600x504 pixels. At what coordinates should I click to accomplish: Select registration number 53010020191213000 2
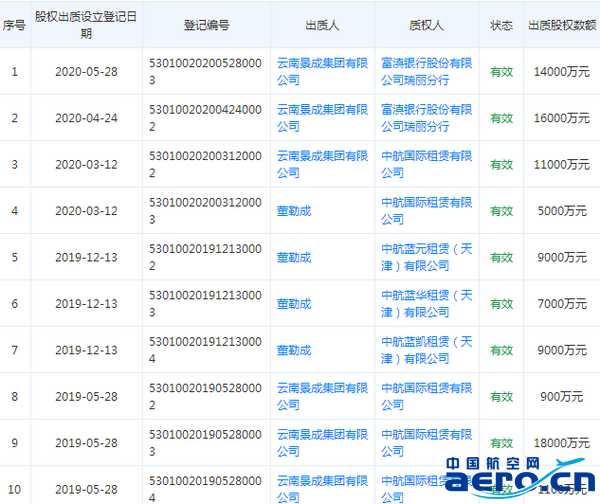tap(205, 257)
